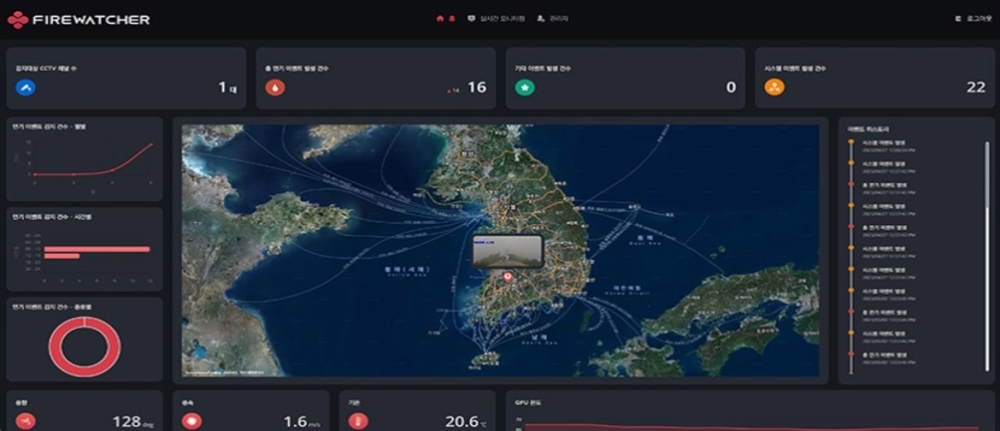
Task: Click the orange system events icon
Action: (x=774, y=88)
